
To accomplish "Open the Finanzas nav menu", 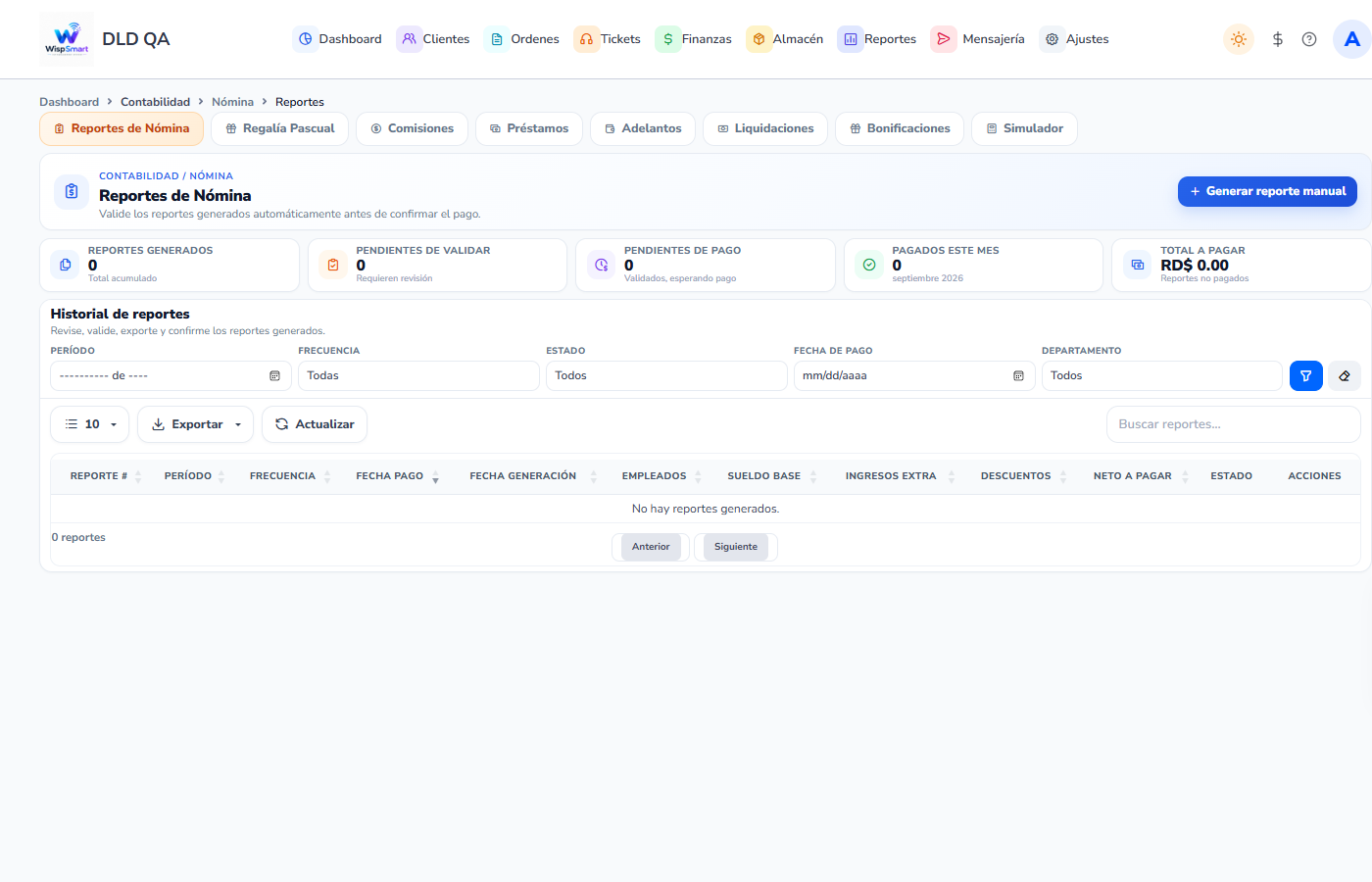I will tap(694, 39).
